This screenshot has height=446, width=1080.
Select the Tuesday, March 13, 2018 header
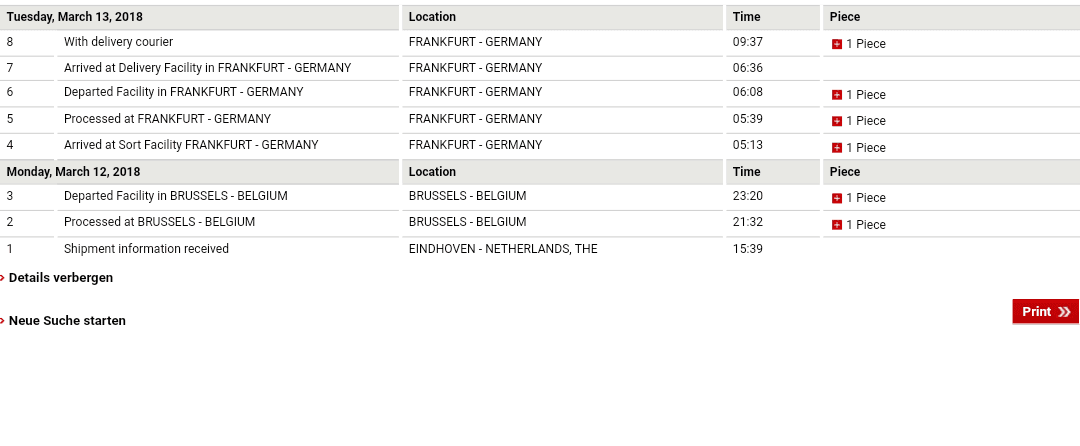point(75,17)
